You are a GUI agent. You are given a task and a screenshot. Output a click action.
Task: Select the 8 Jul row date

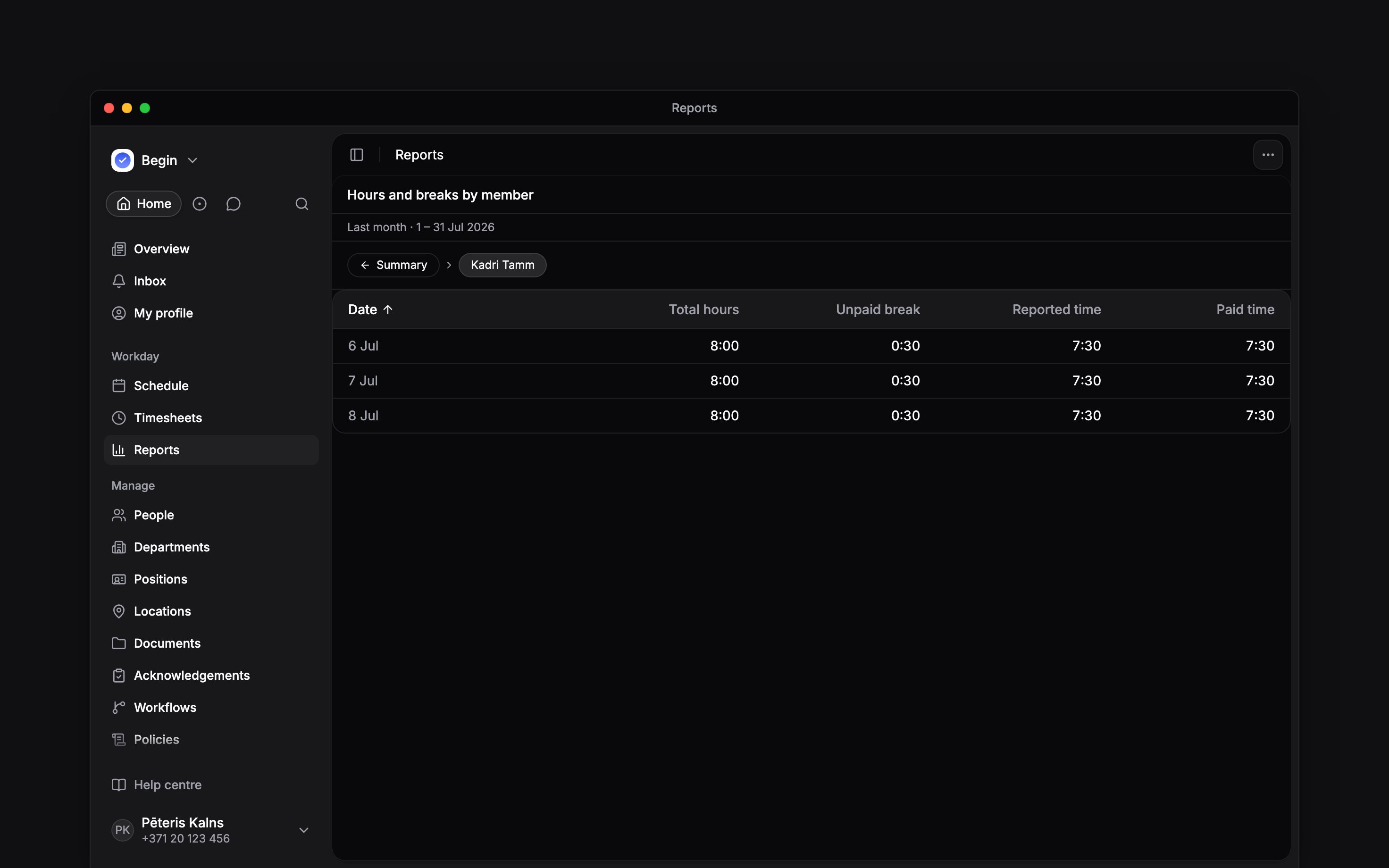(363, 416)
